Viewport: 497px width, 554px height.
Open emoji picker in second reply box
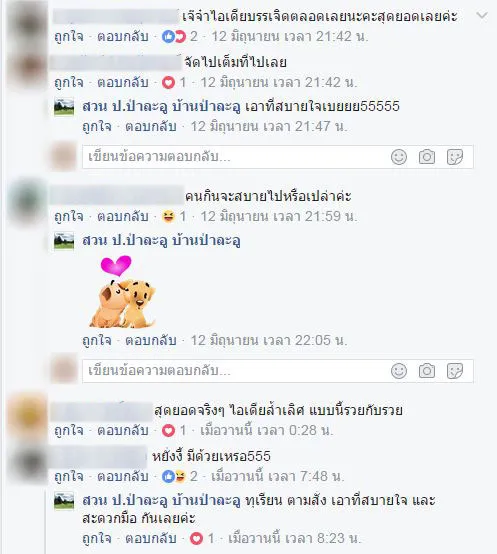click(399, 371)
